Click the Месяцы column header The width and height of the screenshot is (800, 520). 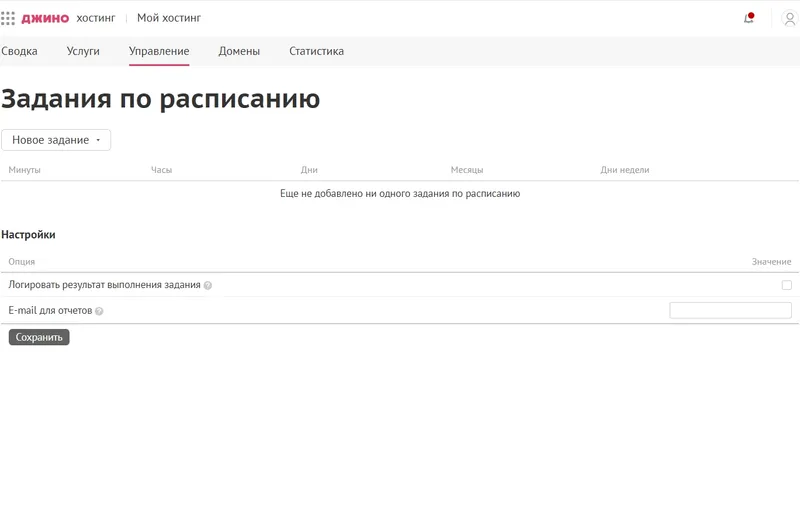tap(467, 170)
